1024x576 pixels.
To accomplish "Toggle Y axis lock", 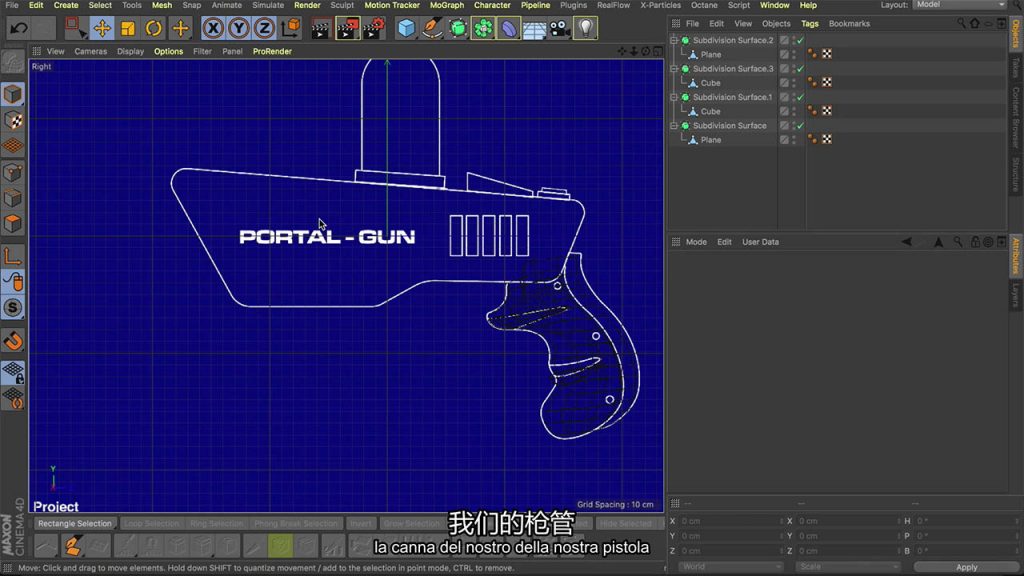I will tap(238, 28).
